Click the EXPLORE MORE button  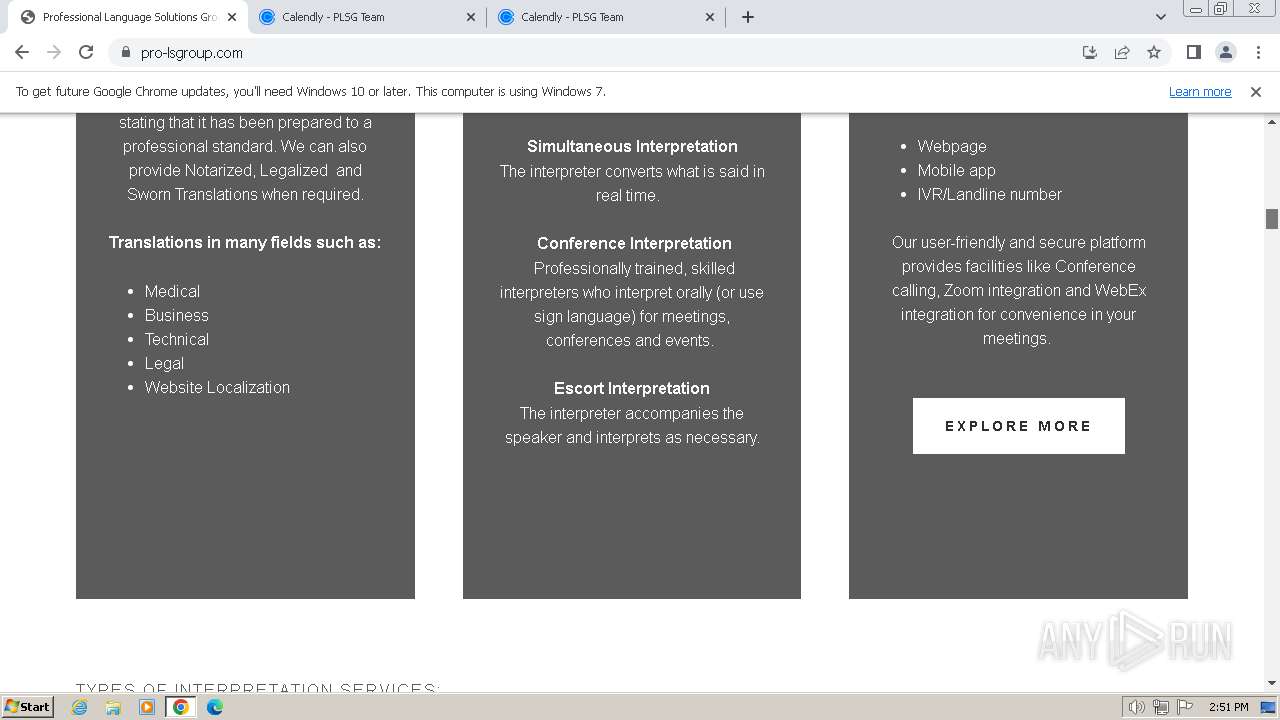tap(1018, 426)
